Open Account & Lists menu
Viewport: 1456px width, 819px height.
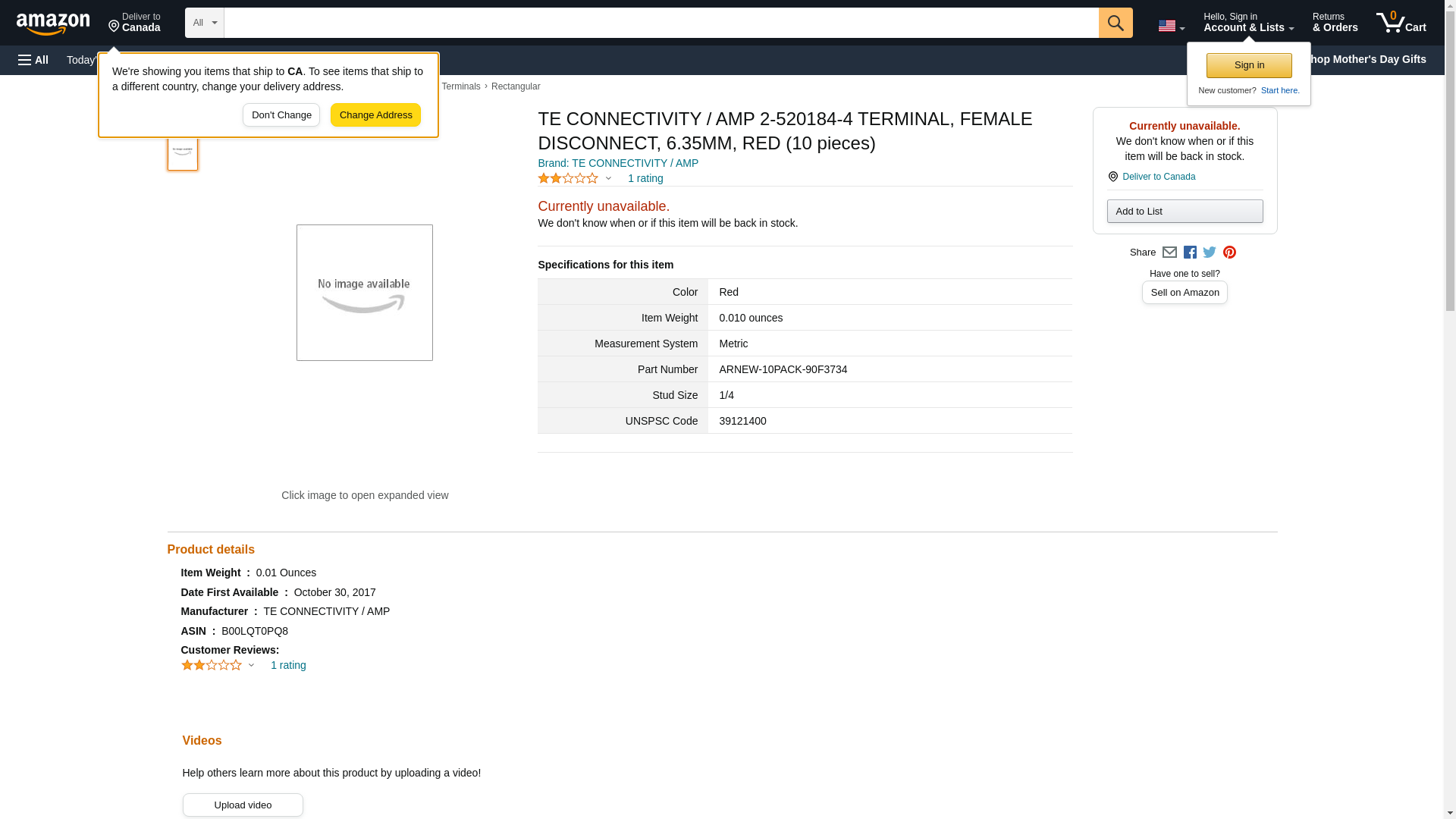click(x=1248, y=23)
